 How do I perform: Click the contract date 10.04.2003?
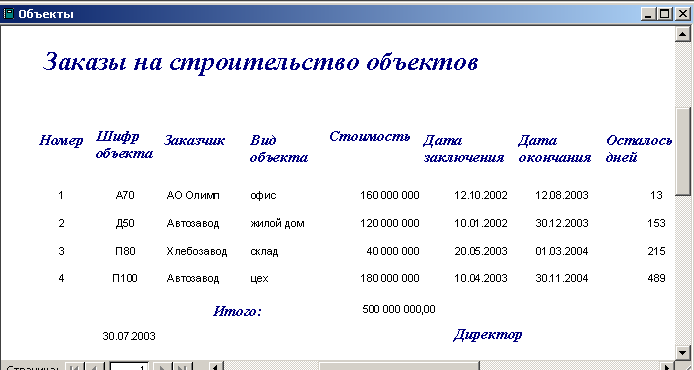[481, 278]
